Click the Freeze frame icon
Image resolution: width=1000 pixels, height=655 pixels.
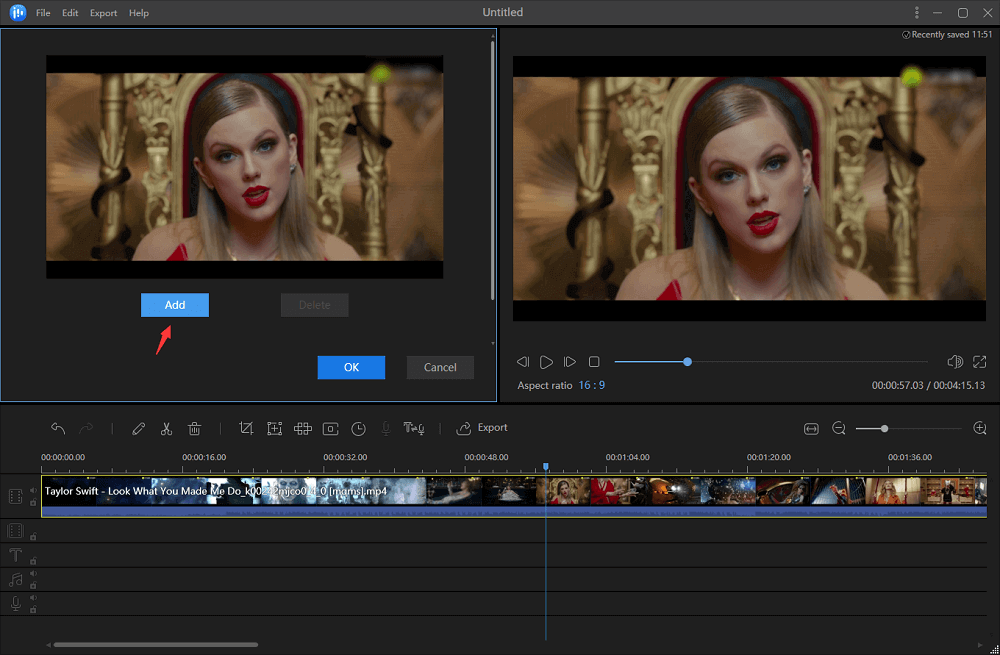pyautogui.click(x=330, y=429)
